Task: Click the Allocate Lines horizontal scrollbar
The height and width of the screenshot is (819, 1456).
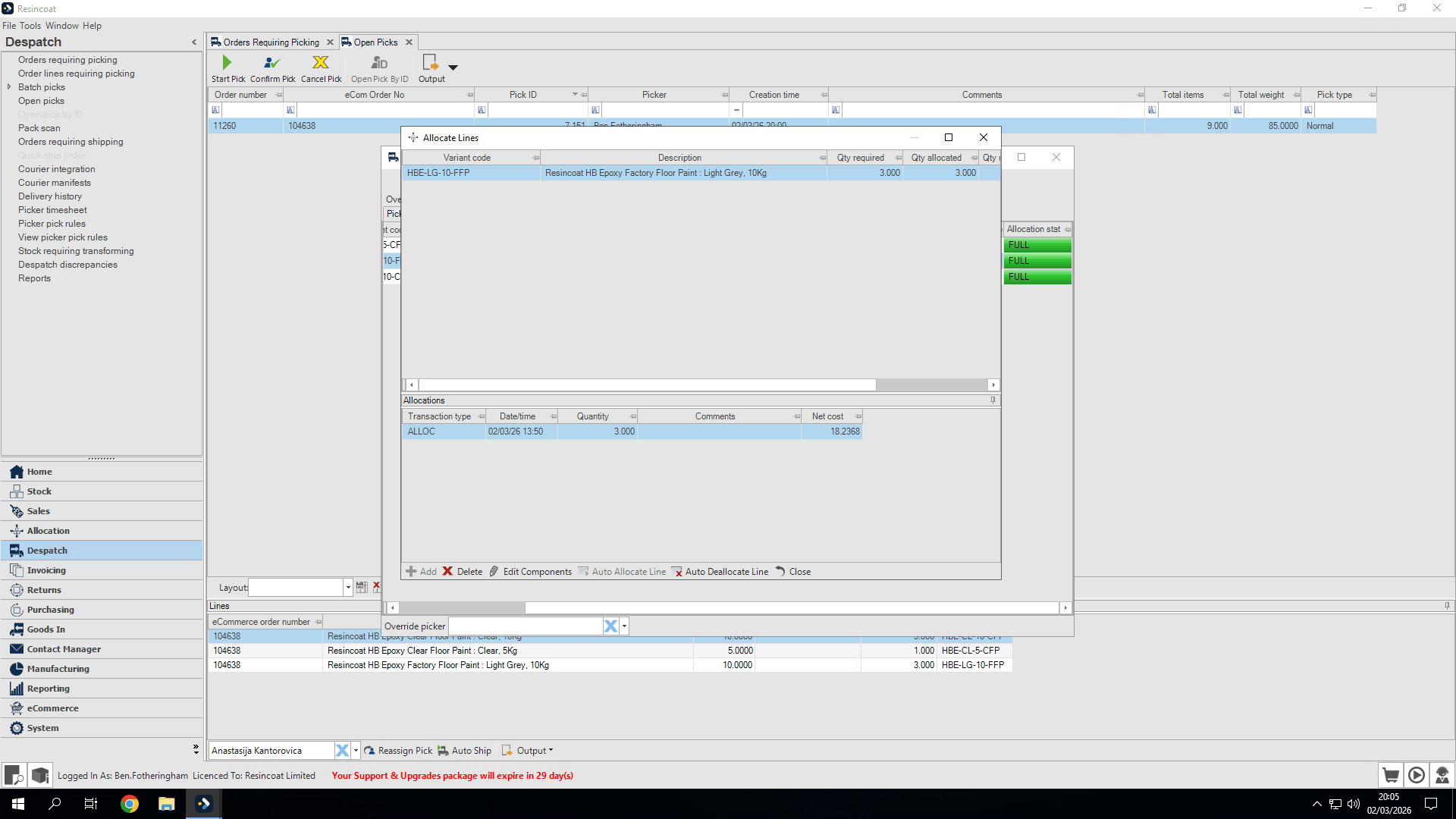Action: [648, 385]
